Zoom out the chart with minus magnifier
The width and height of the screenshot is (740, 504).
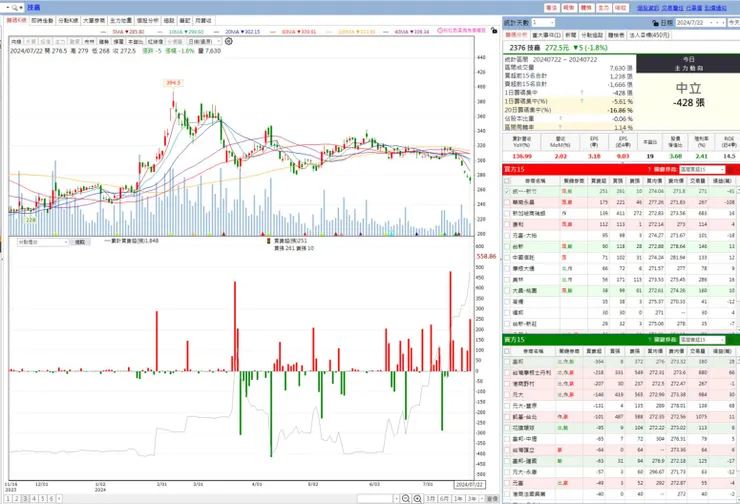pos(405,498)
